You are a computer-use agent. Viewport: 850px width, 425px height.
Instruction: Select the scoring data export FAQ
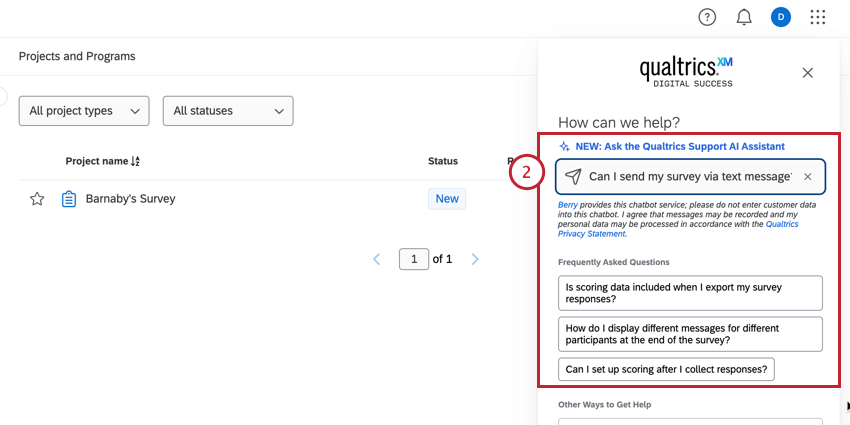[x=690, y=293]
